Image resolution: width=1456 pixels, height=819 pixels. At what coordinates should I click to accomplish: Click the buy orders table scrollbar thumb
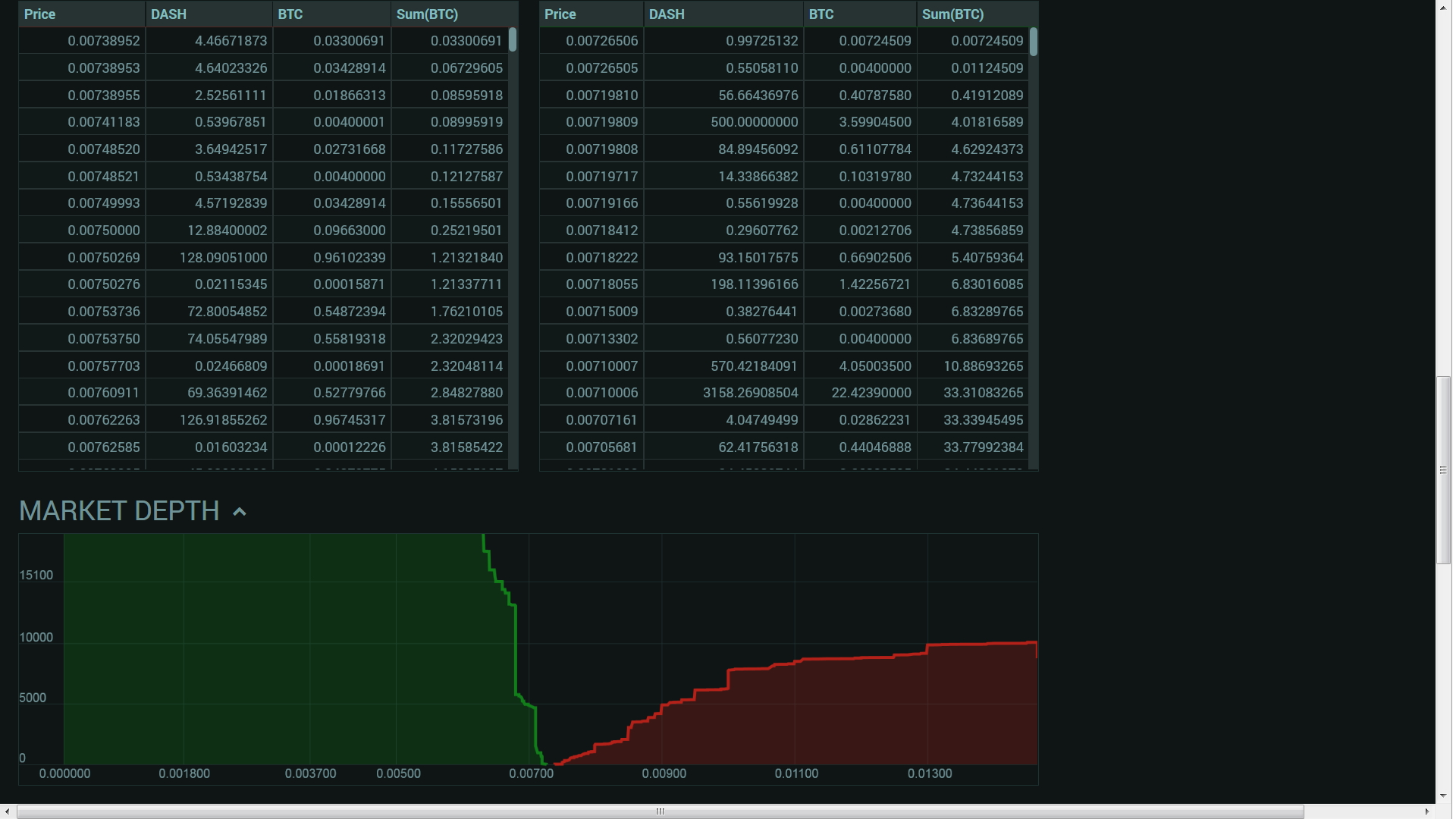(1034, 42)
